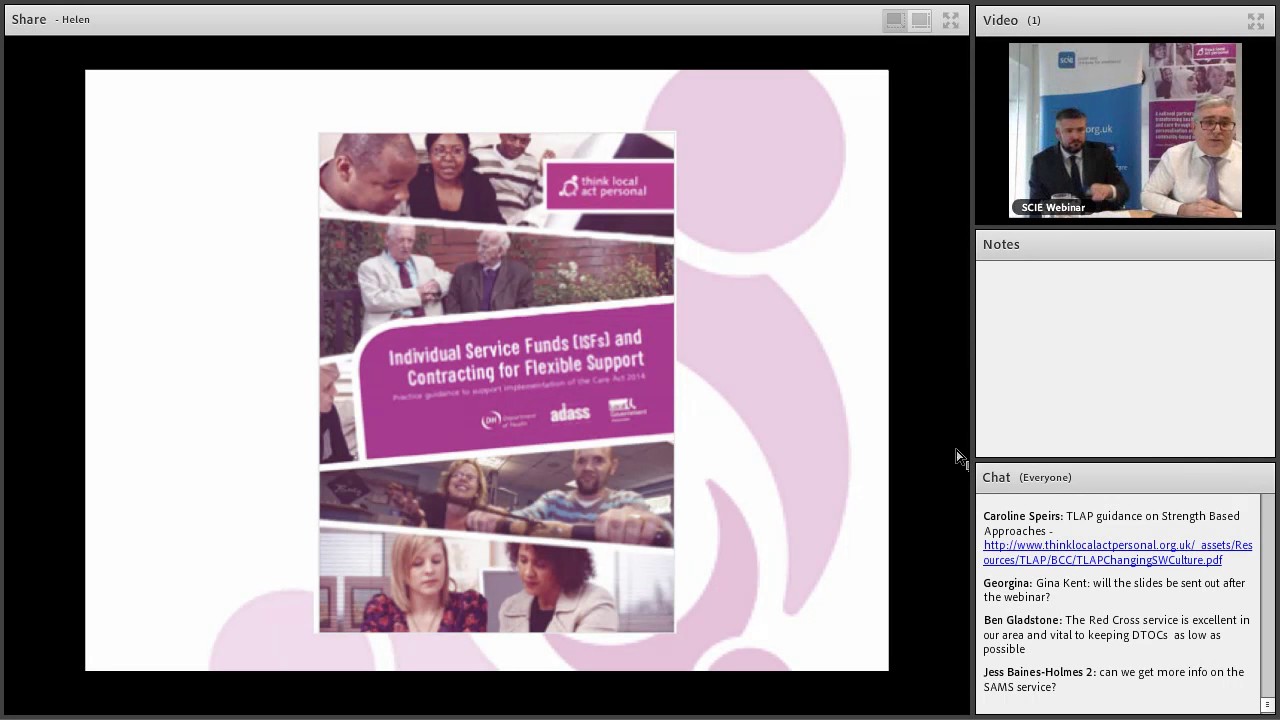Image resolution: width=1280 pixels, height=720 pixels.
Task: Click Caroline Speirs' name in chat
Action: click(x=1023, y=516)
